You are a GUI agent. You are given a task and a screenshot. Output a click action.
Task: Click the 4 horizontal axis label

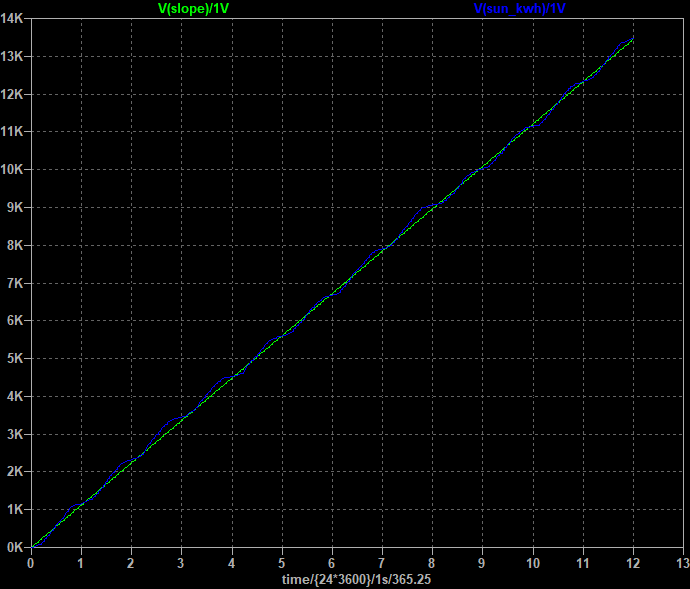231,563
